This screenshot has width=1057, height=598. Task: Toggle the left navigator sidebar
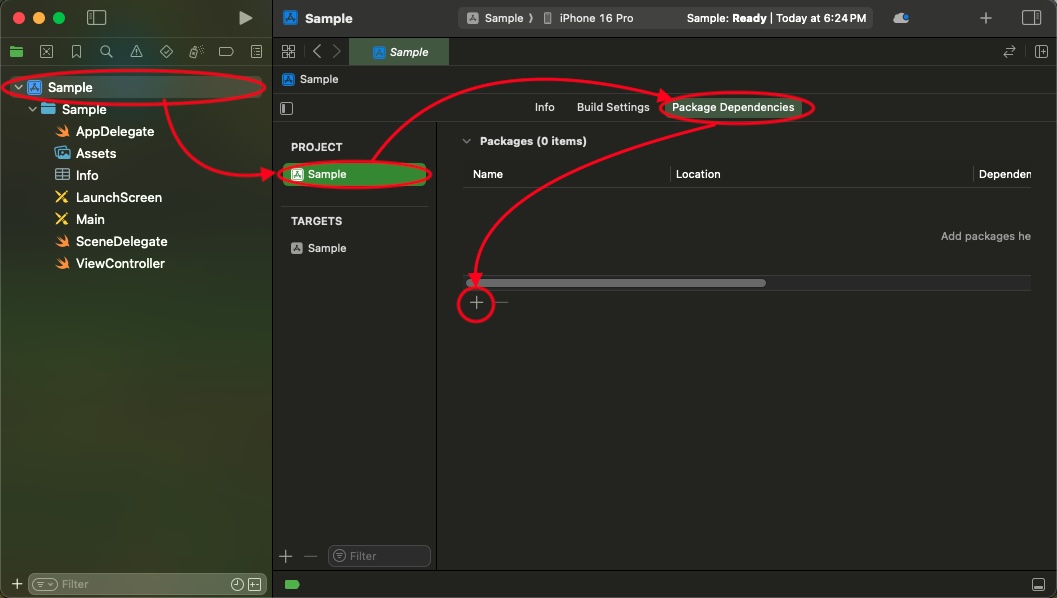point(96,18)
